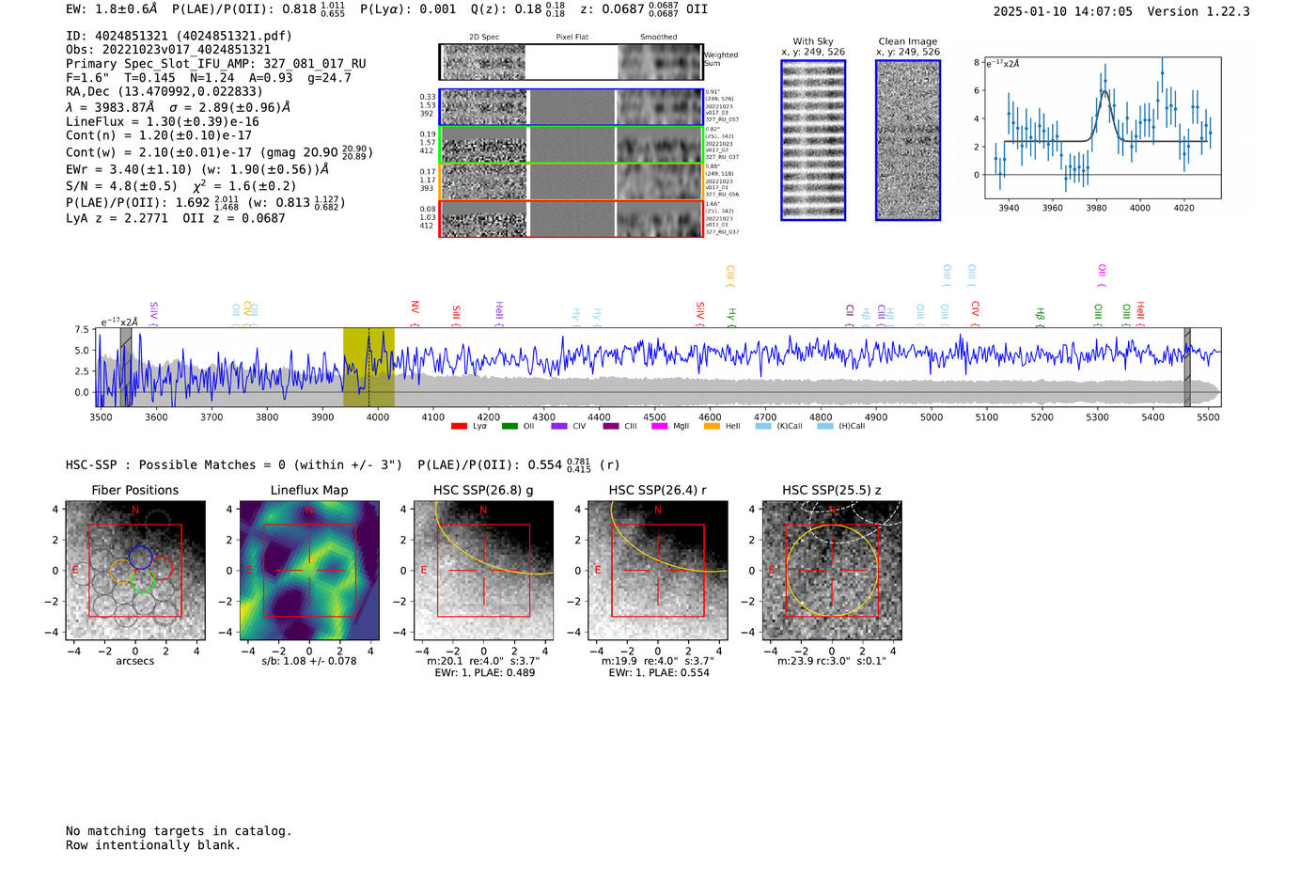This screenshot has width=1316, height=896.
Task: Click the orange HeII legend swatch
Action: 712,427
